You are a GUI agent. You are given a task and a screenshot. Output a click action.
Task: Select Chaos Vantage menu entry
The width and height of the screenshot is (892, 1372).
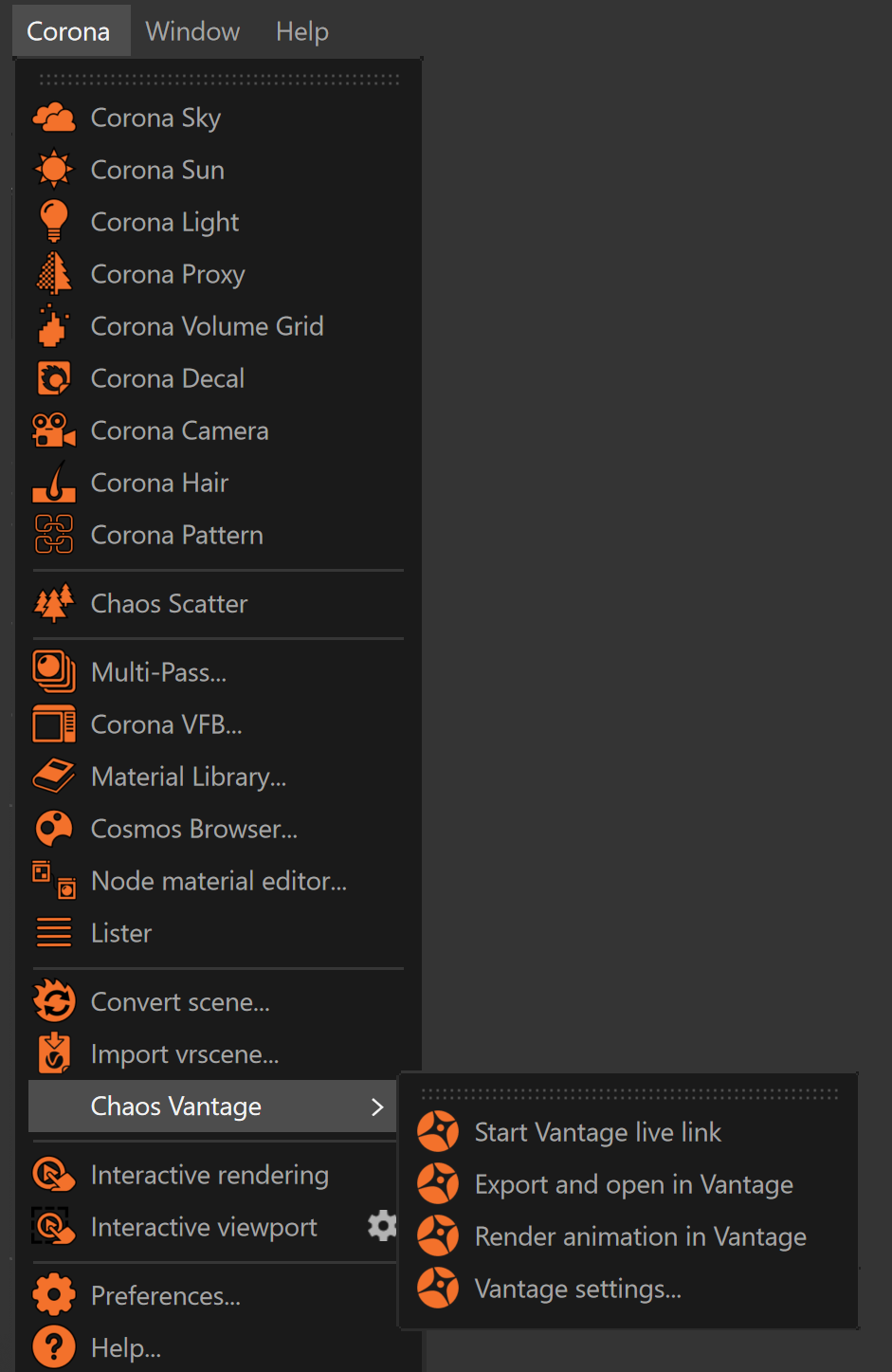click(x=212, y=1106)
